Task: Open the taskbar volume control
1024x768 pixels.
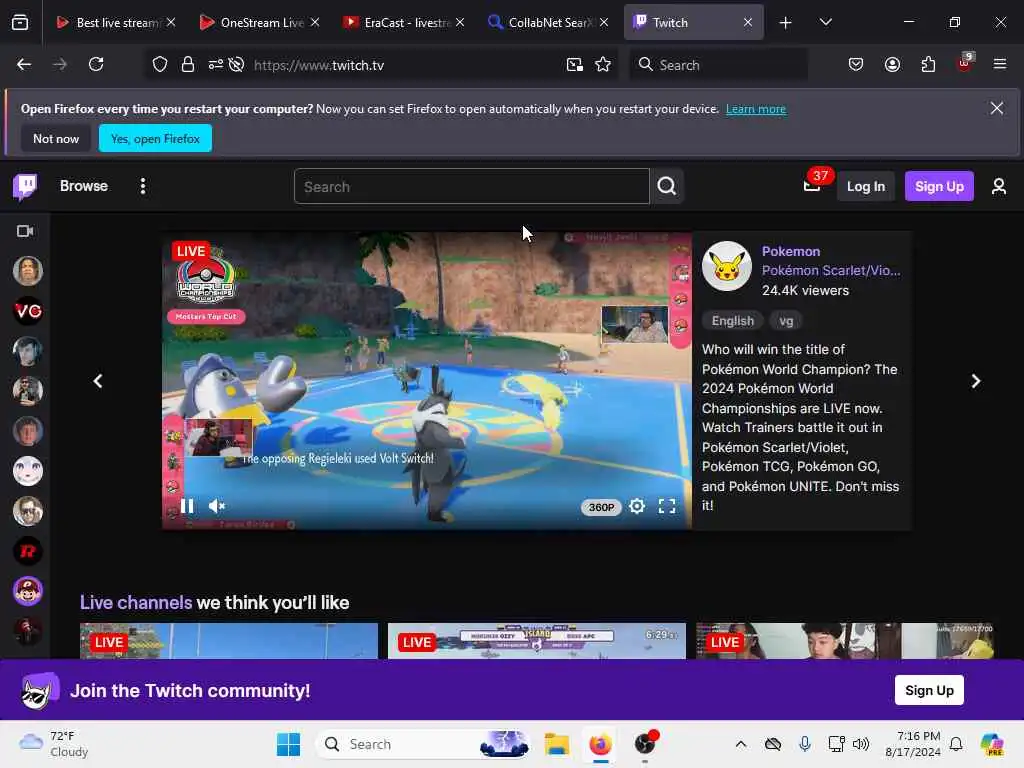Action: pyautogui.click(x=861, y=744)
